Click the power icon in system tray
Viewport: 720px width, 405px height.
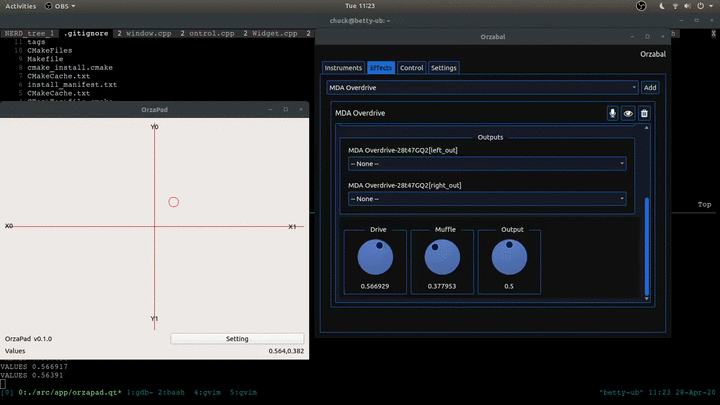tap(700, 6)
